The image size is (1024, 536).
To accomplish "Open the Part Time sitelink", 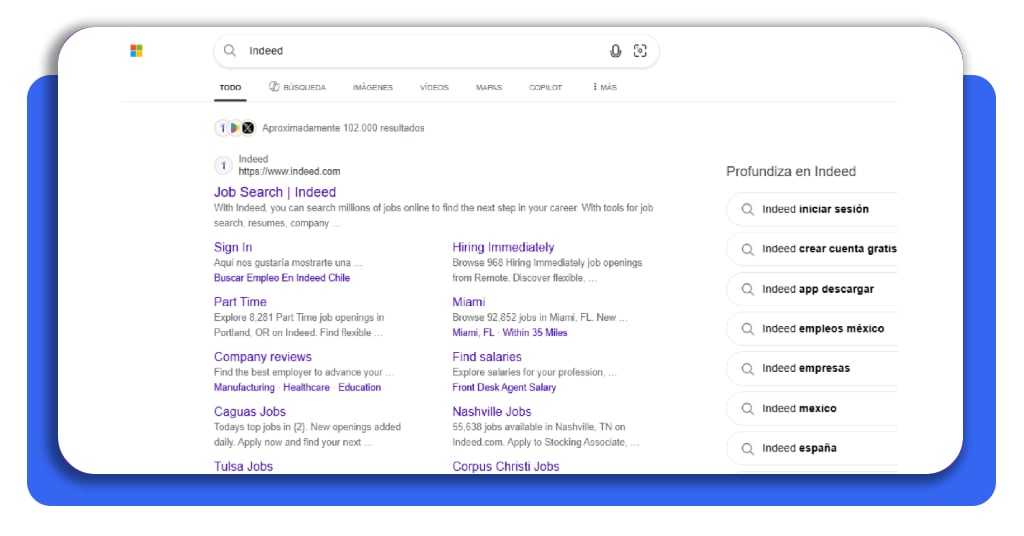I will pos(240,302).
